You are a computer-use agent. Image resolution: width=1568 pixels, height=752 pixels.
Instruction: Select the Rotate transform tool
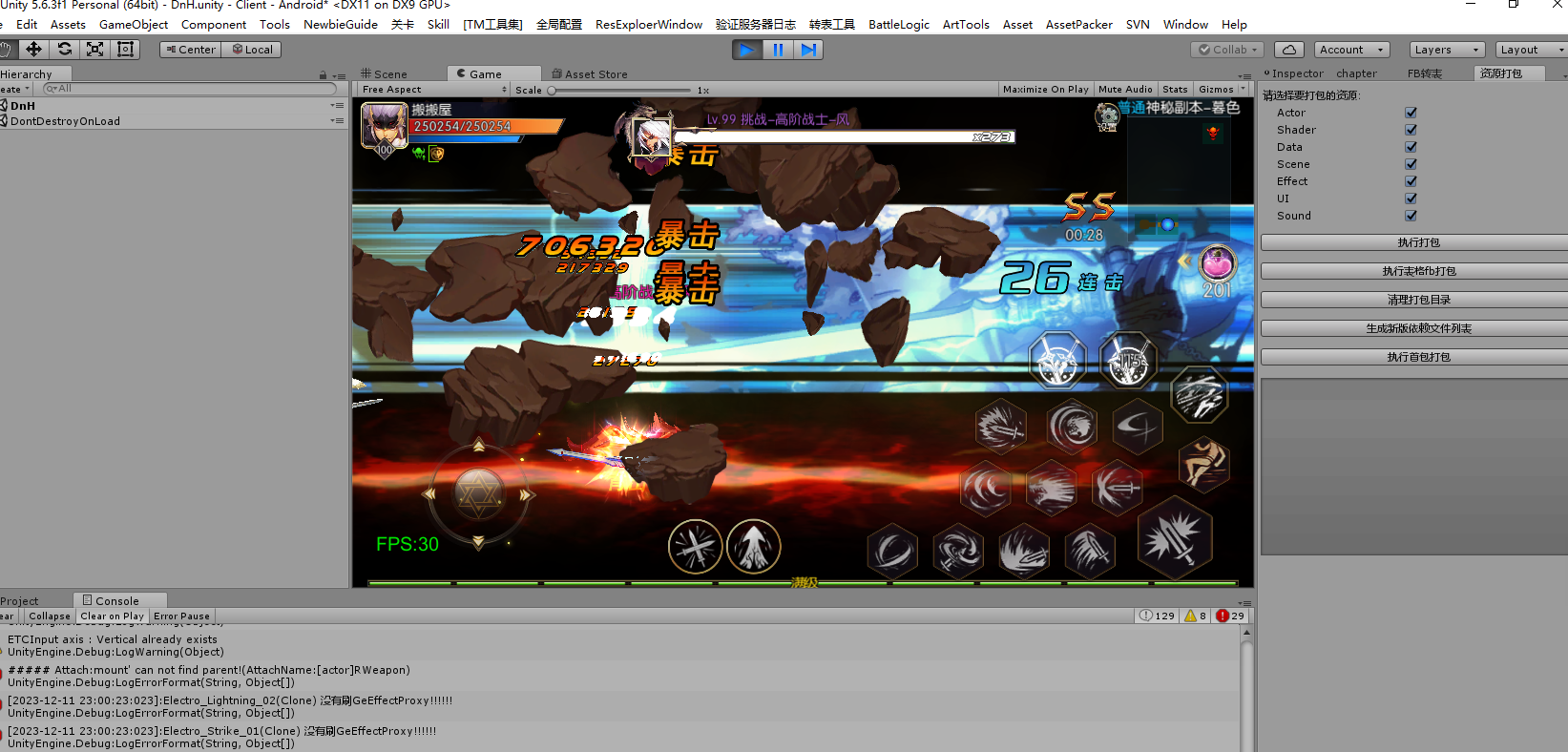(x=64, y=50)
